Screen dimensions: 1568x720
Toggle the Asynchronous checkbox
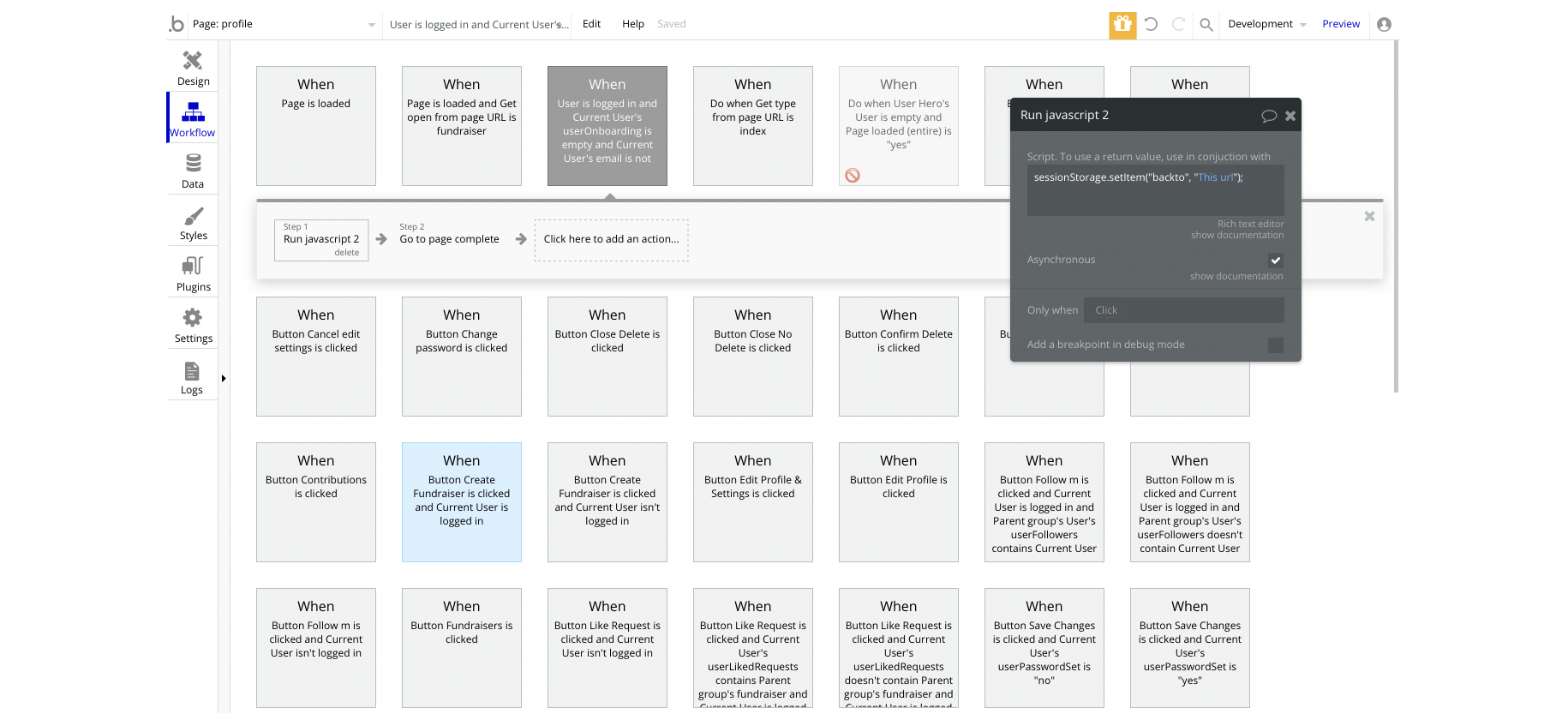tap(1275, 260)
